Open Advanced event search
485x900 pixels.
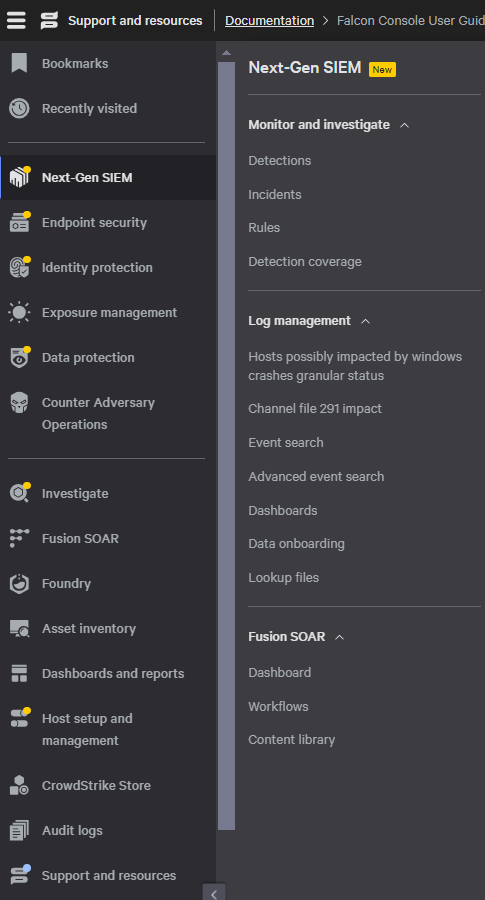pyautogui.click(x=316, y=476)
